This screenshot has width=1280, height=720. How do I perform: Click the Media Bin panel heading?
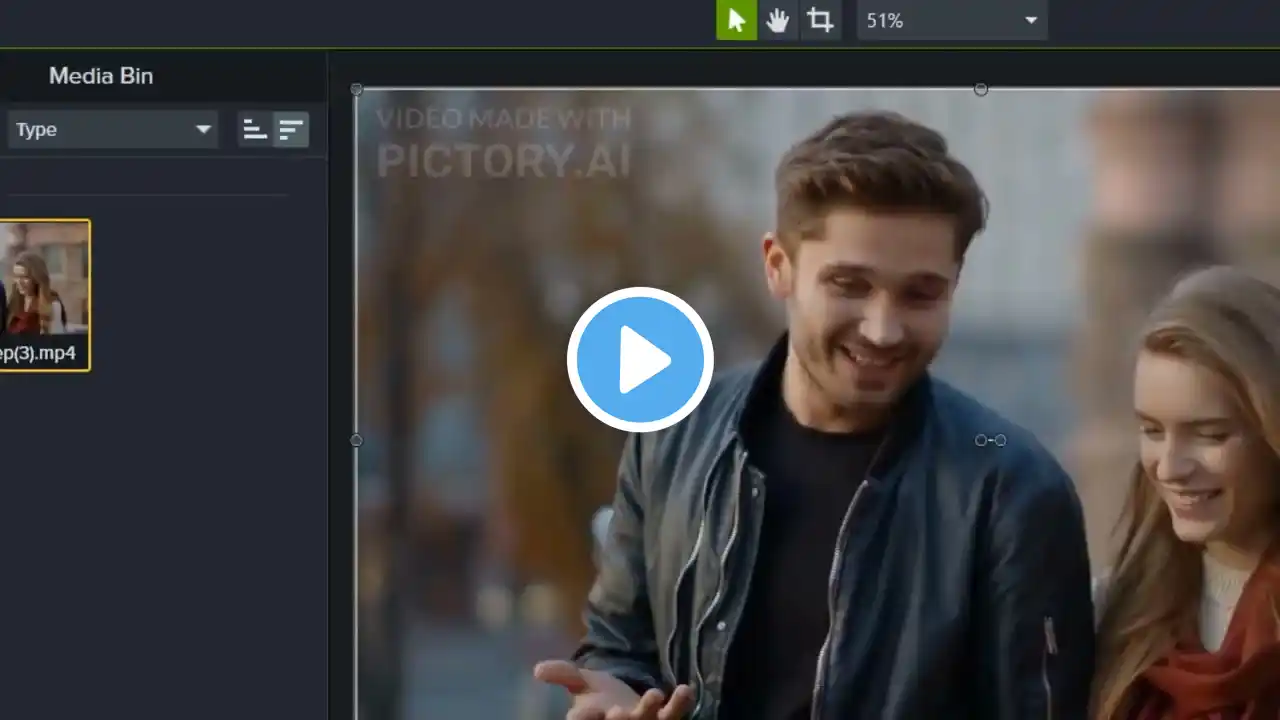click(x=101, y=76)
